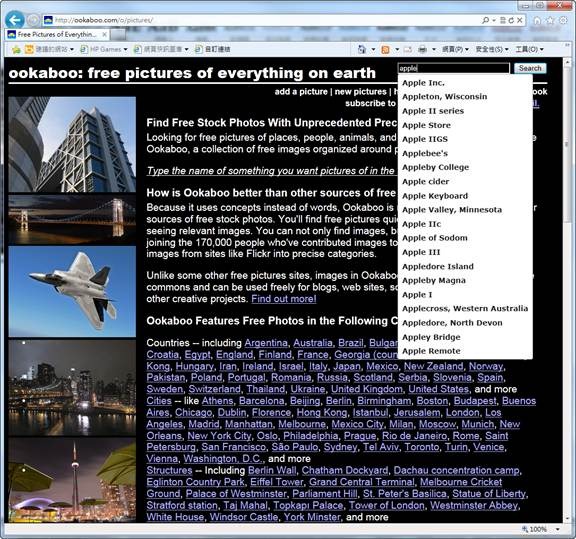576x539 pixels.
Task: Click the page vertical scrollbar down arrow
Action: coord(567,518)
